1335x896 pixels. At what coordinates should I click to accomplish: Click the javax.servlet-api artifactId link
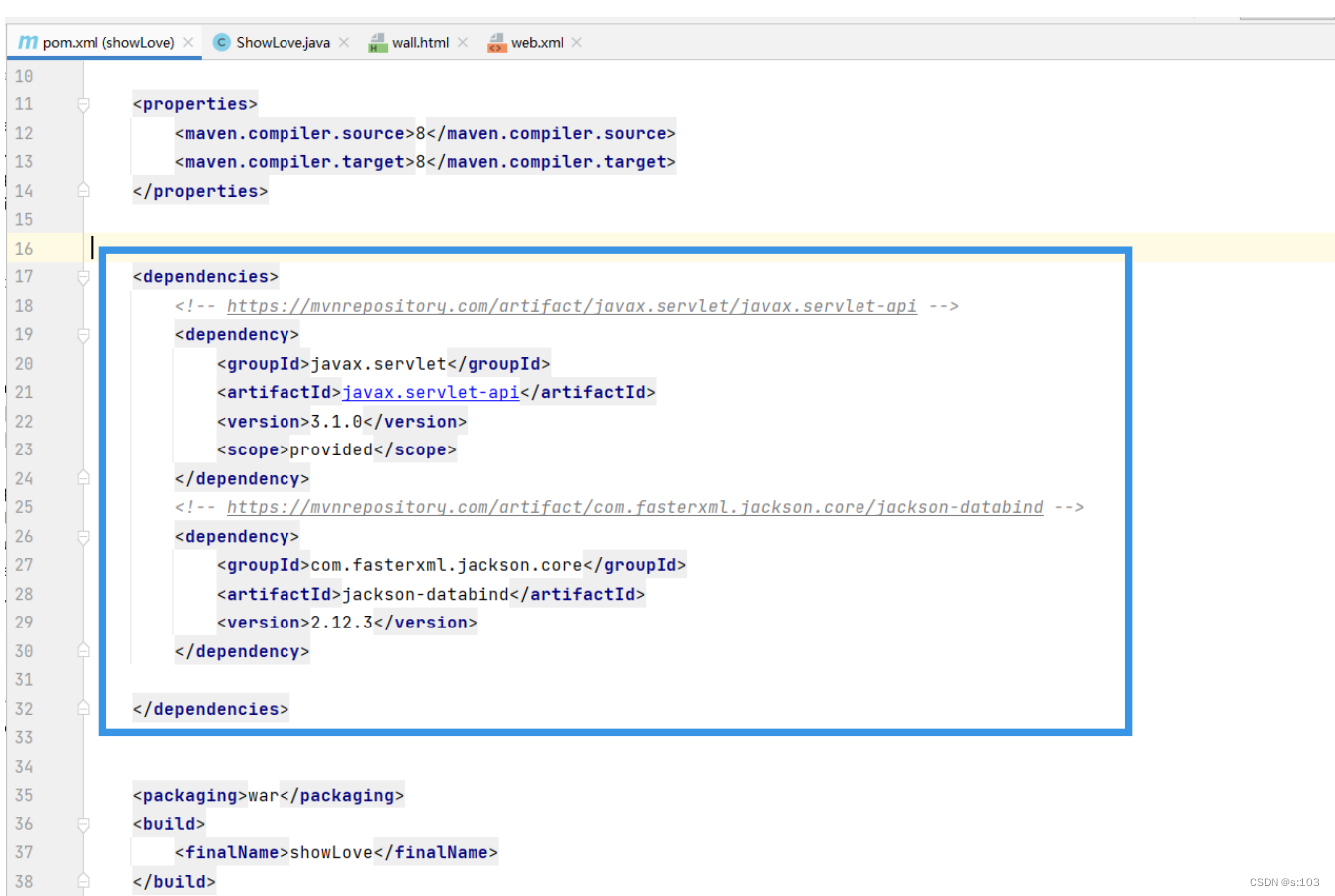coord(431,392)
